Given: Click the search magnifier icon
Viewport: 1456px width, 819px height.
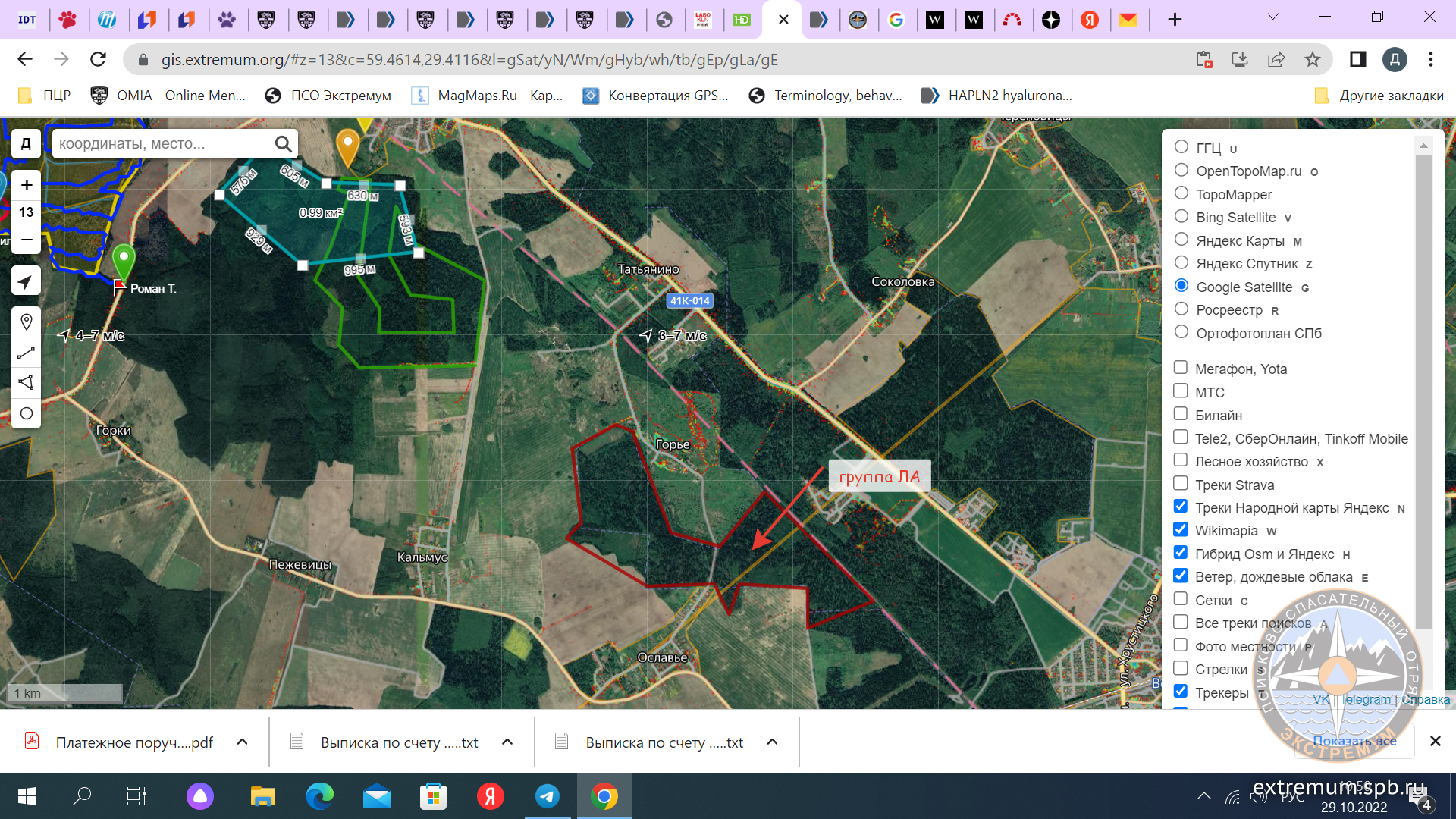Looking at the screenshot, I should [283, 143].
